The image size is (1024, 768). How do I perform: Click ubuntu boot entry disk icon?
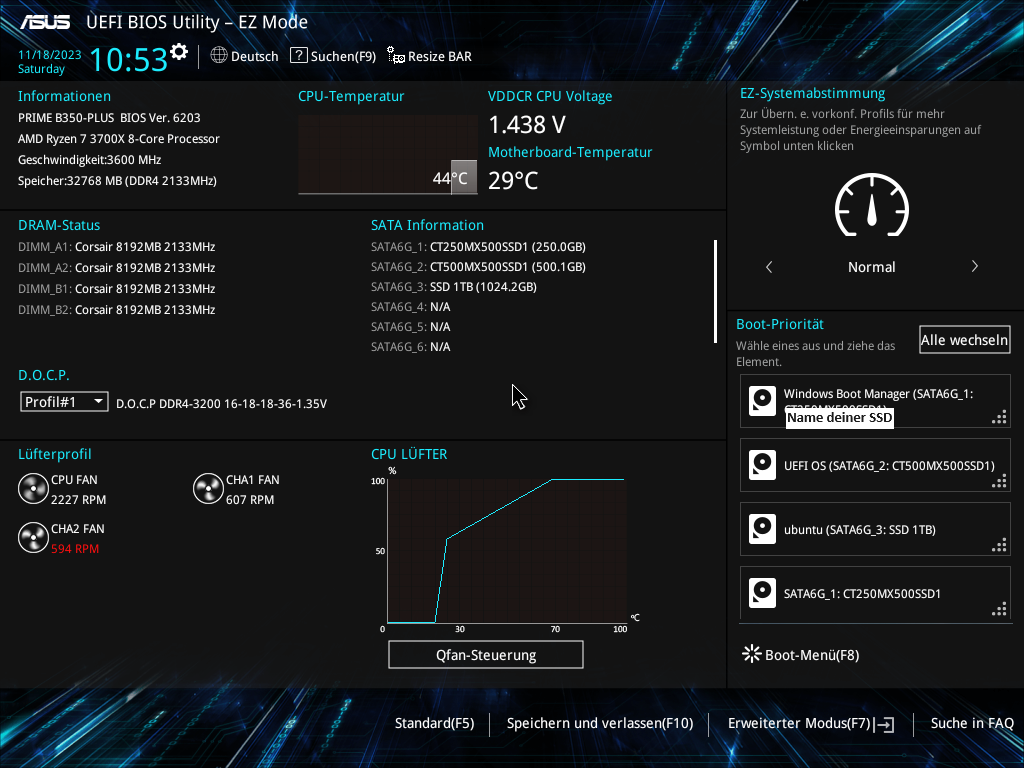(762, 529)
